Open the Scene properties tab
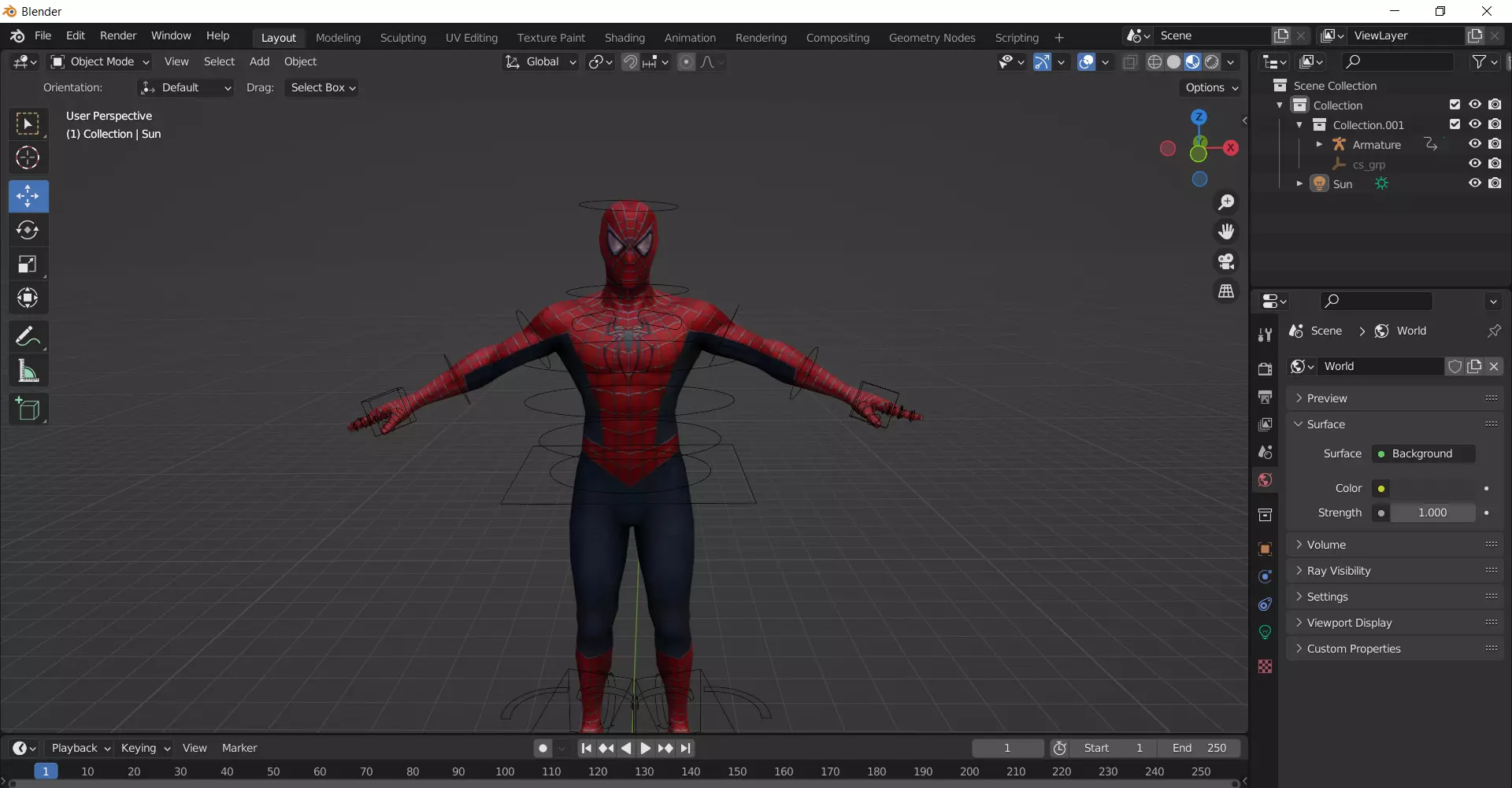Screen dimensions: 1512x788 point(1265,452)
